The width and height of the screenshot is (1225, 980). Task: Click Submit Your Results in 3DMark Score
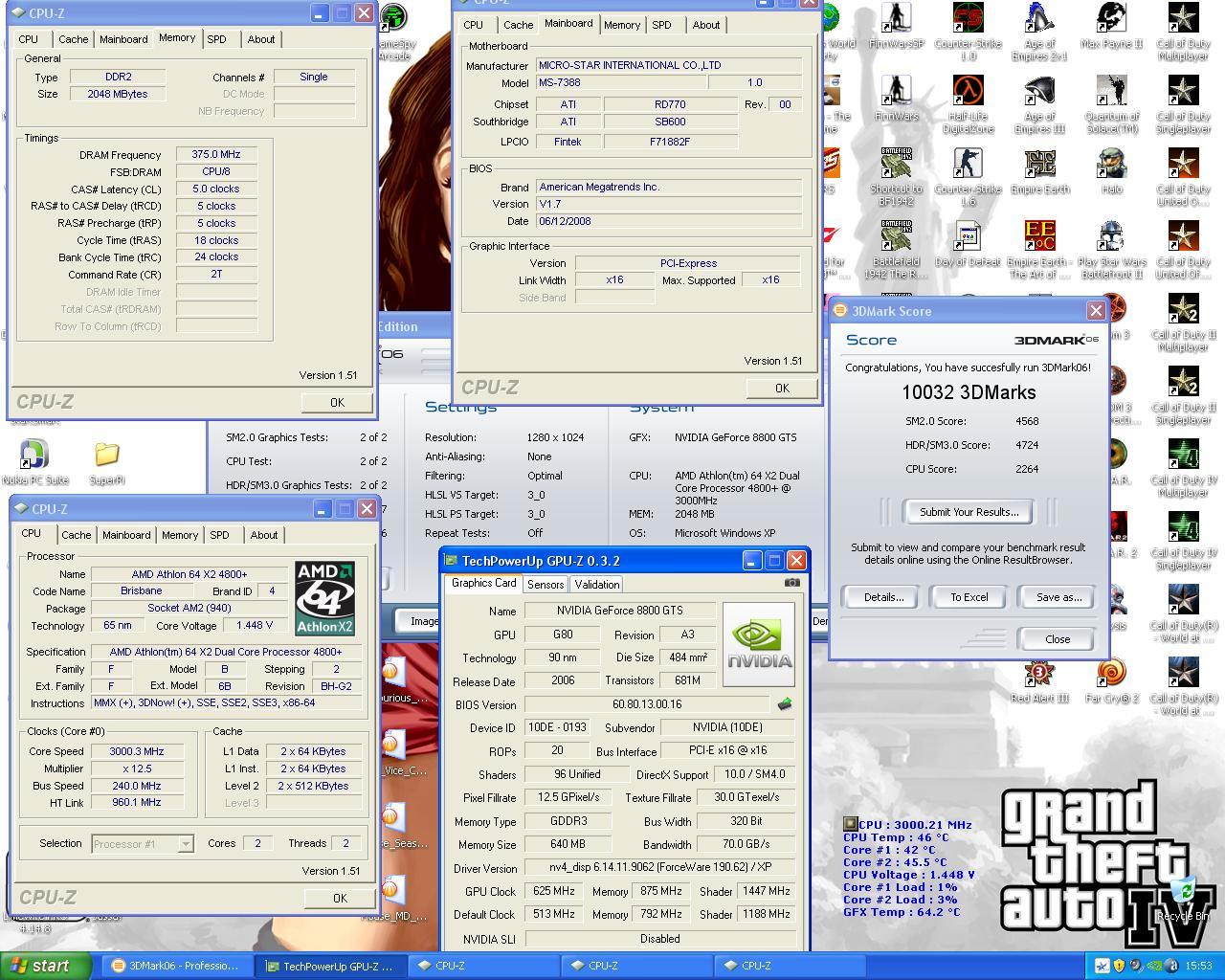coord(969,512)
